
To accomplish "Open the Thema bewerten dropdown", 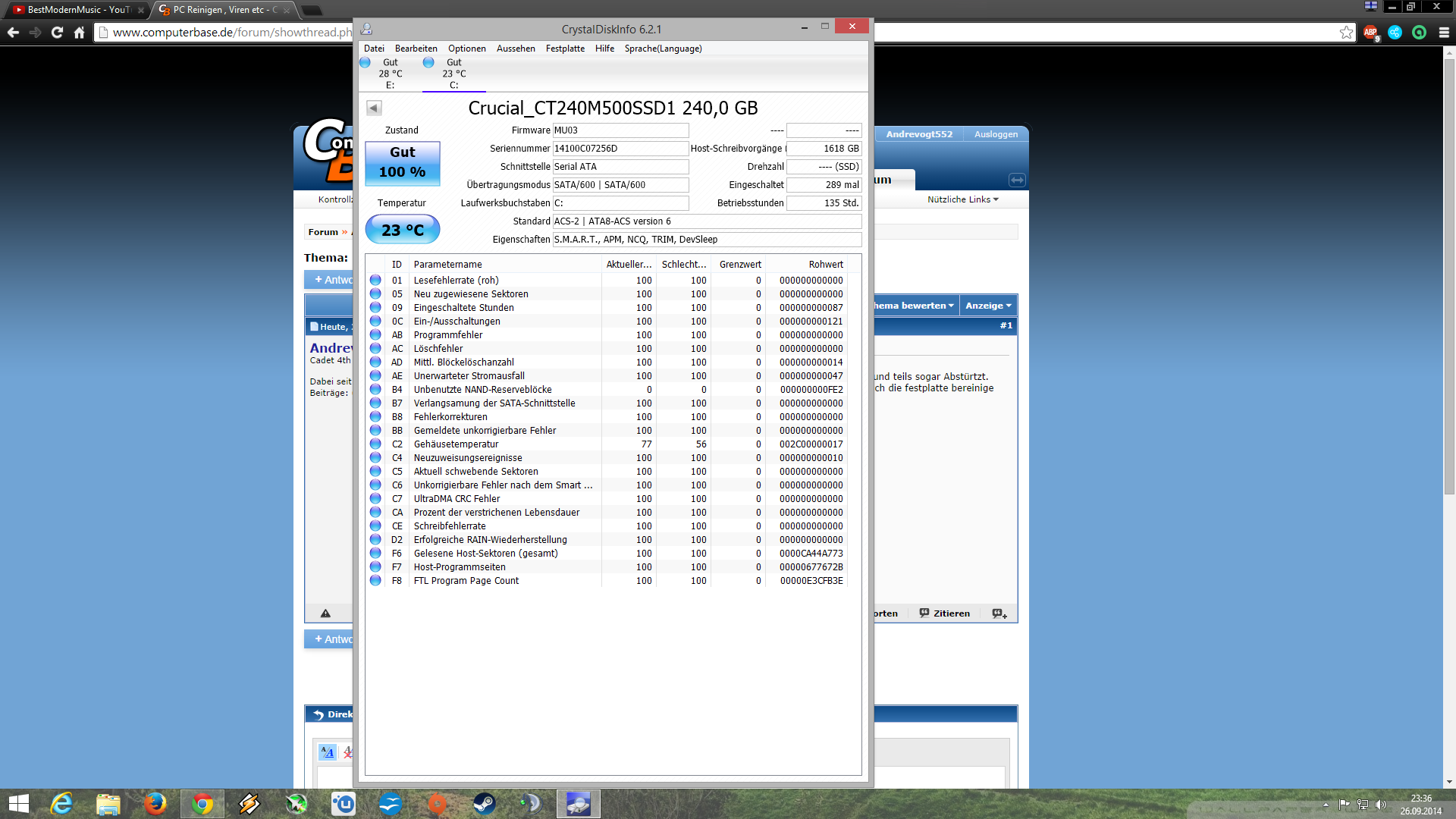I will pyautogui.click(x=912, y=306).
